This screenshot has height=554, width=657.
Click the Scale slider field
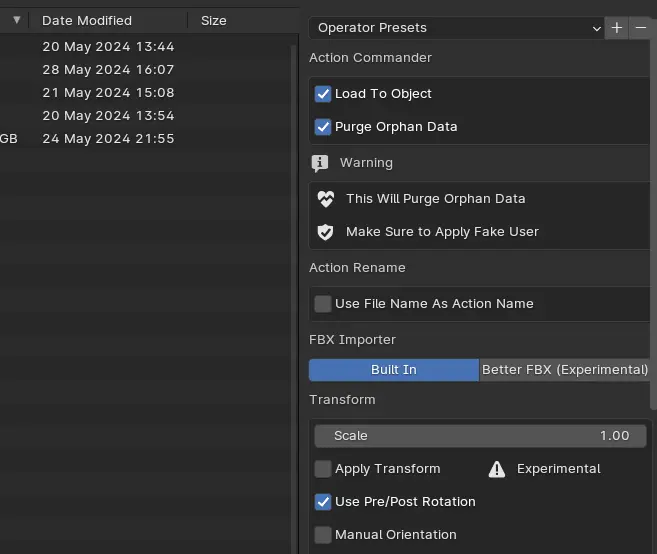(x=480, y=436)
